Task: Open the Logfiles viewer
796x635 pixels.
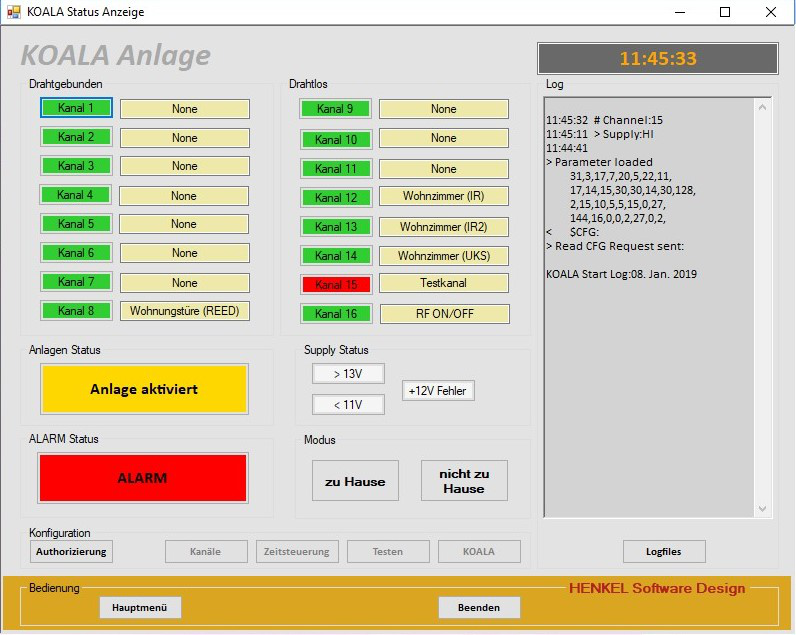Action: [664, 551]
